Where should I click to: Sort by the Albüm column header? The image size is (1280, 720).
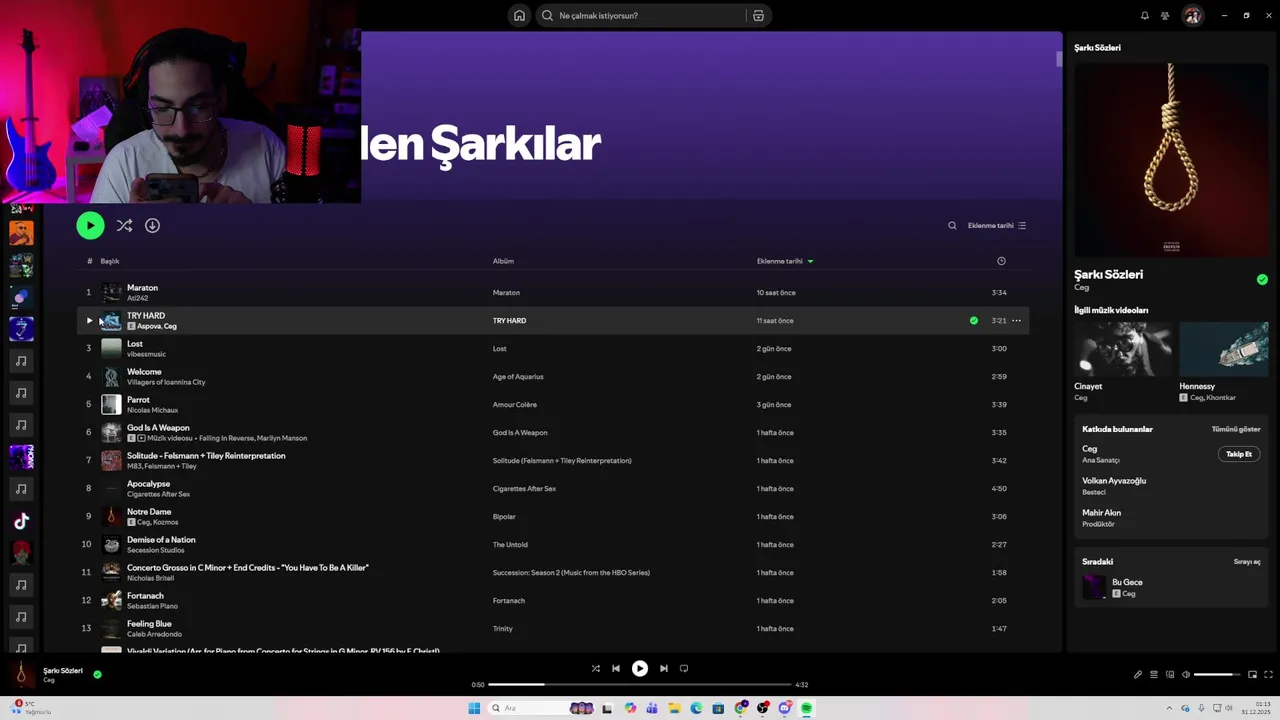pyautogui.click(x=503, y=261)
